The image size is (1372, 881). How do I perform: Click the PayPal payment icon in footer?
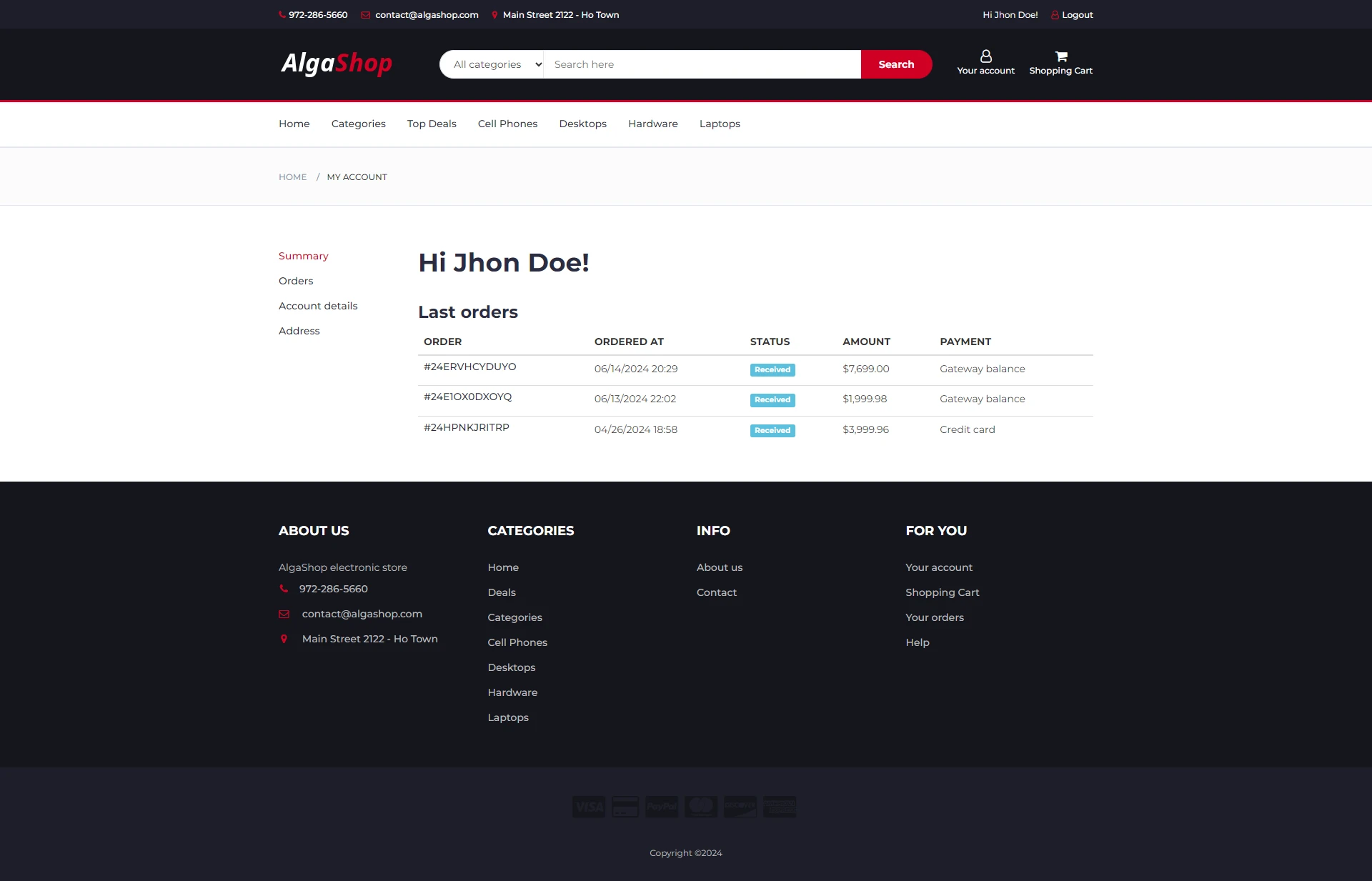point(662,807)
